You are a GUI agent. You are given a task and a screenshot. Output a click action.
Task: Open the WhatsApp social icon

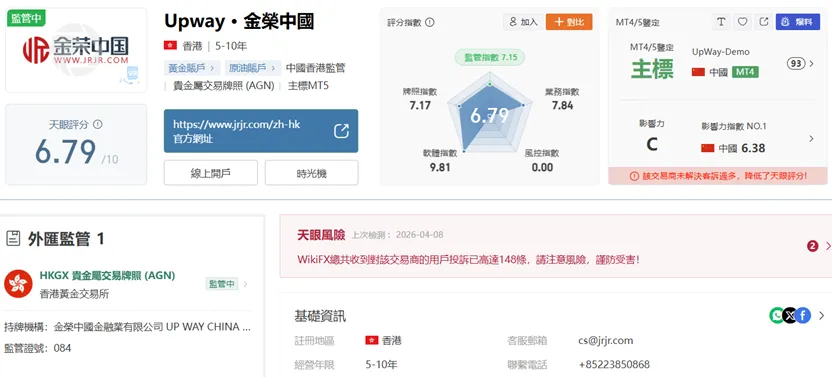click(x=776, y=316)
